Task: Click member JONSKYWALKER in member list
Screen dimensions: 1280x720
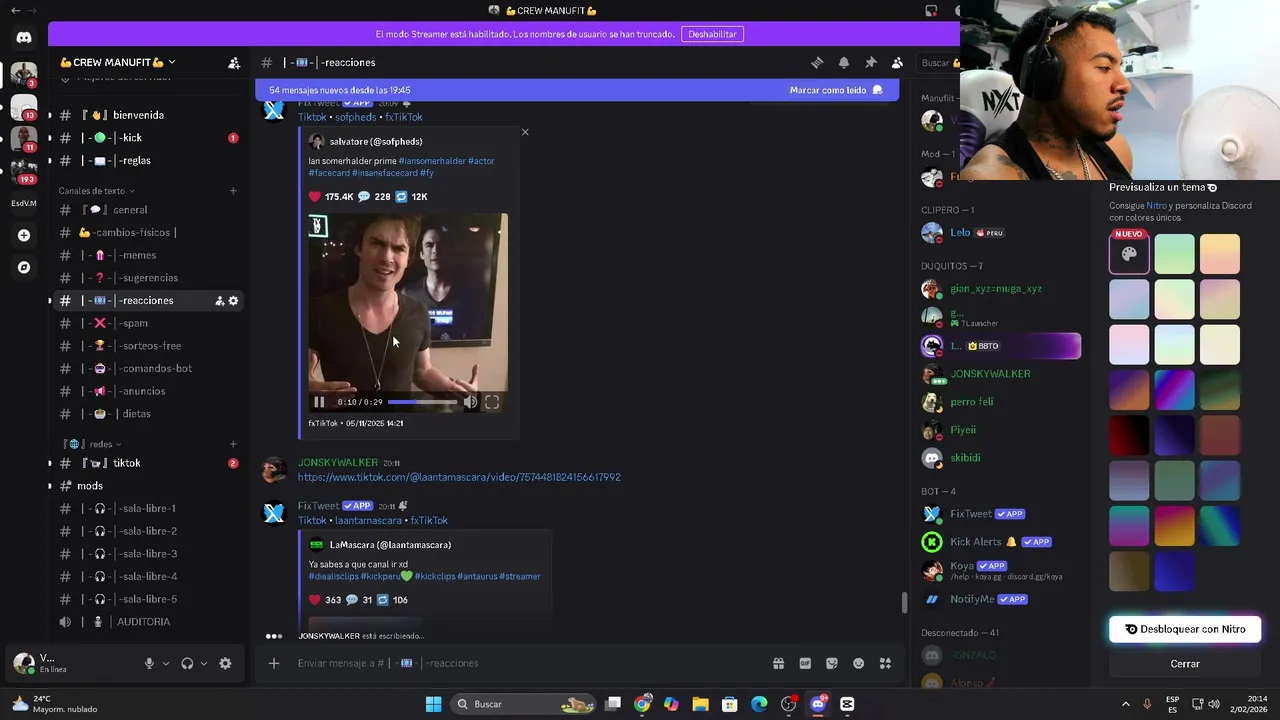Action: point(990,374)
